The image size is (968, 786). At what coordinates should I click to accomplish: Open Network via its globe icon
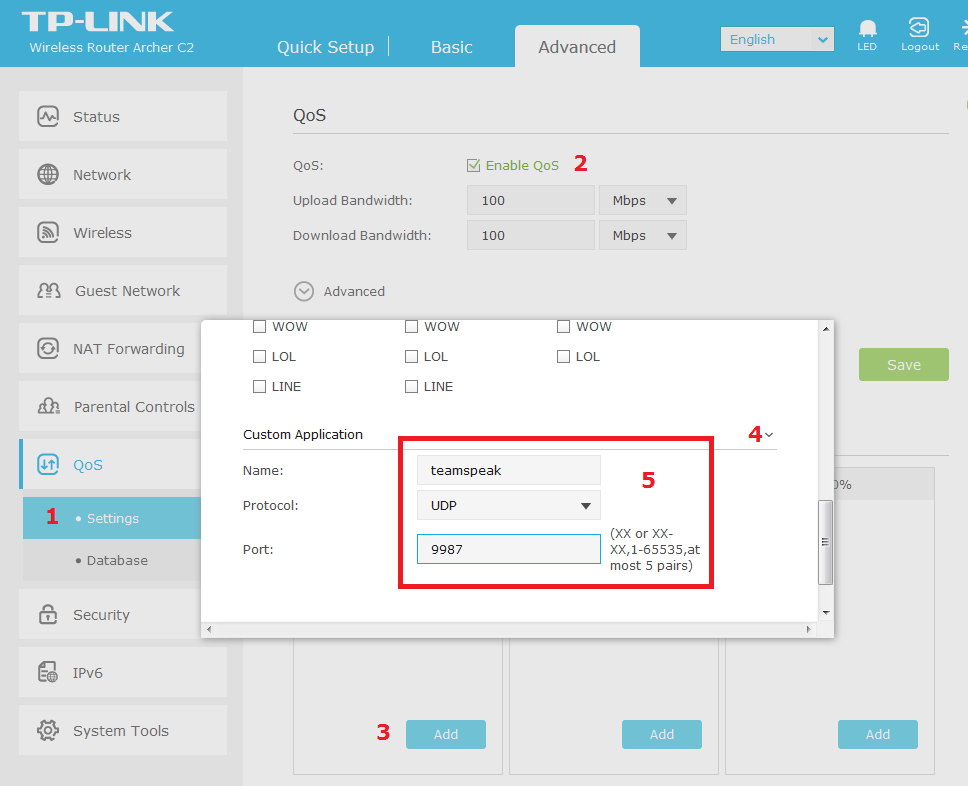pos(48,175)
